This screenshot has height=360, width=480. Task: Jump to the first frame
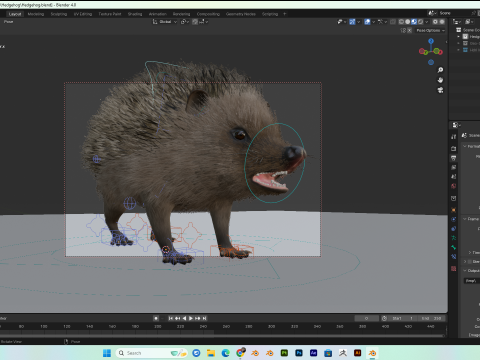tap(171, 318)
